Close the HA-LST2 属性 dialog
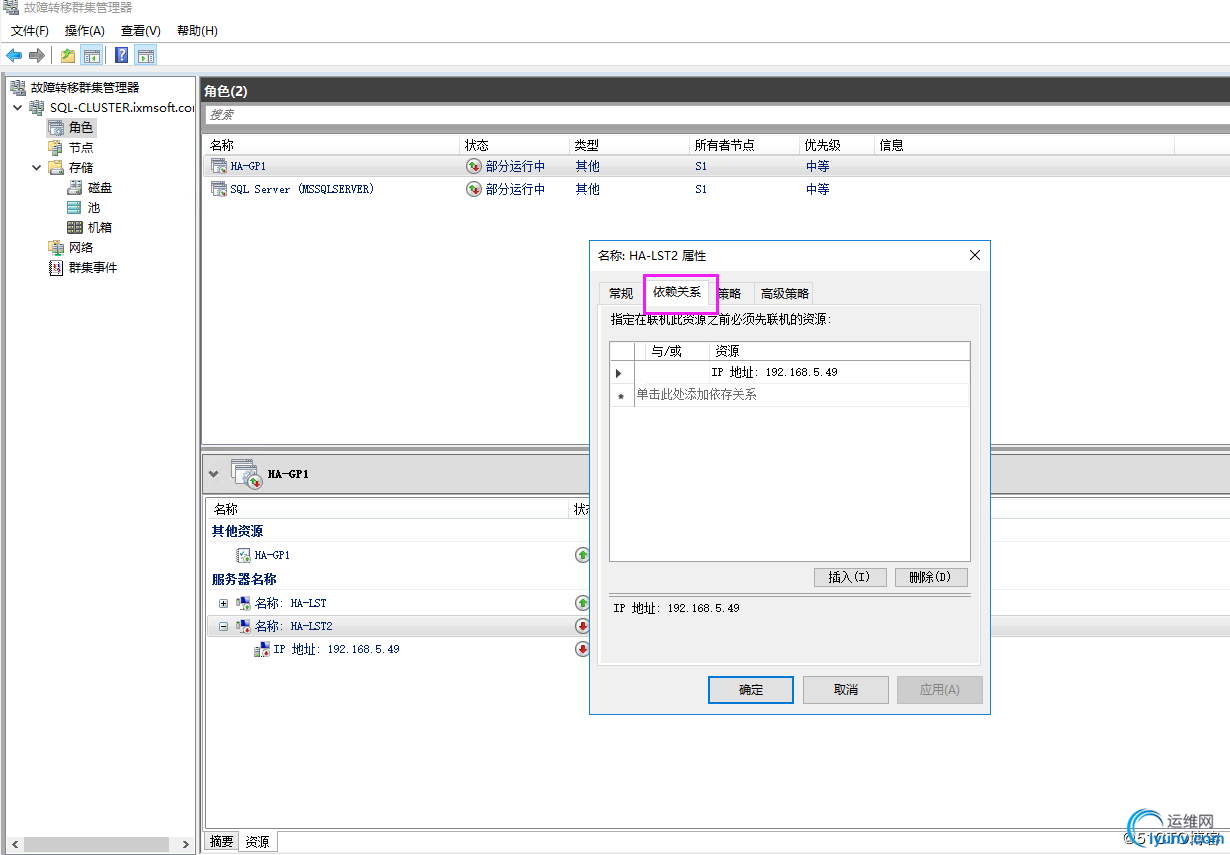Image resolution: width=1230 pixels, height=855 pixels. point(975,255)
